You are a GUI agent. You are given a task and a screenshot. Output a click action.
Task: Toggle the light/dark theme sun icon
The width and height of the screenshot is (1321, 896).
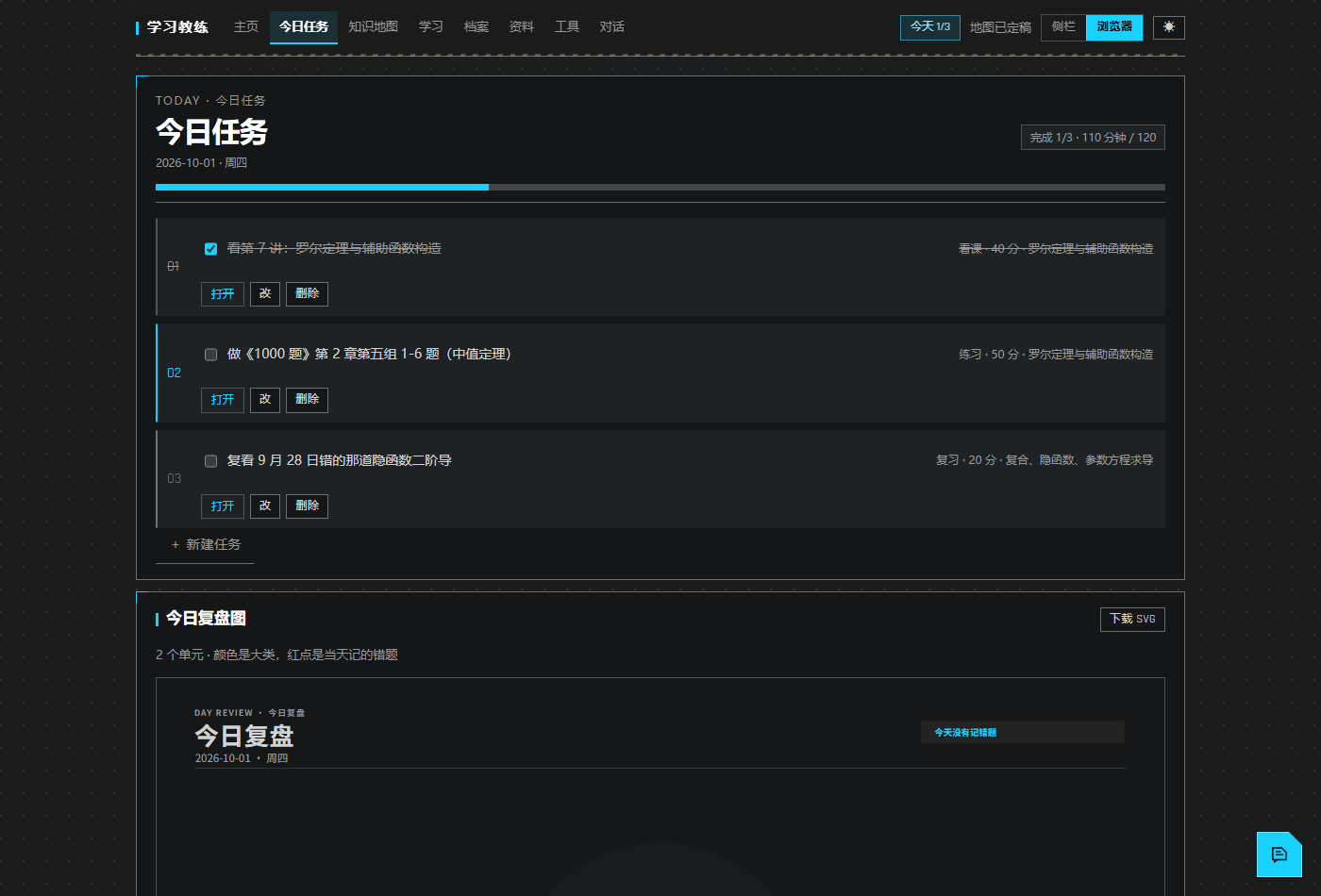pyautogui.click(x=1168, y=27)
